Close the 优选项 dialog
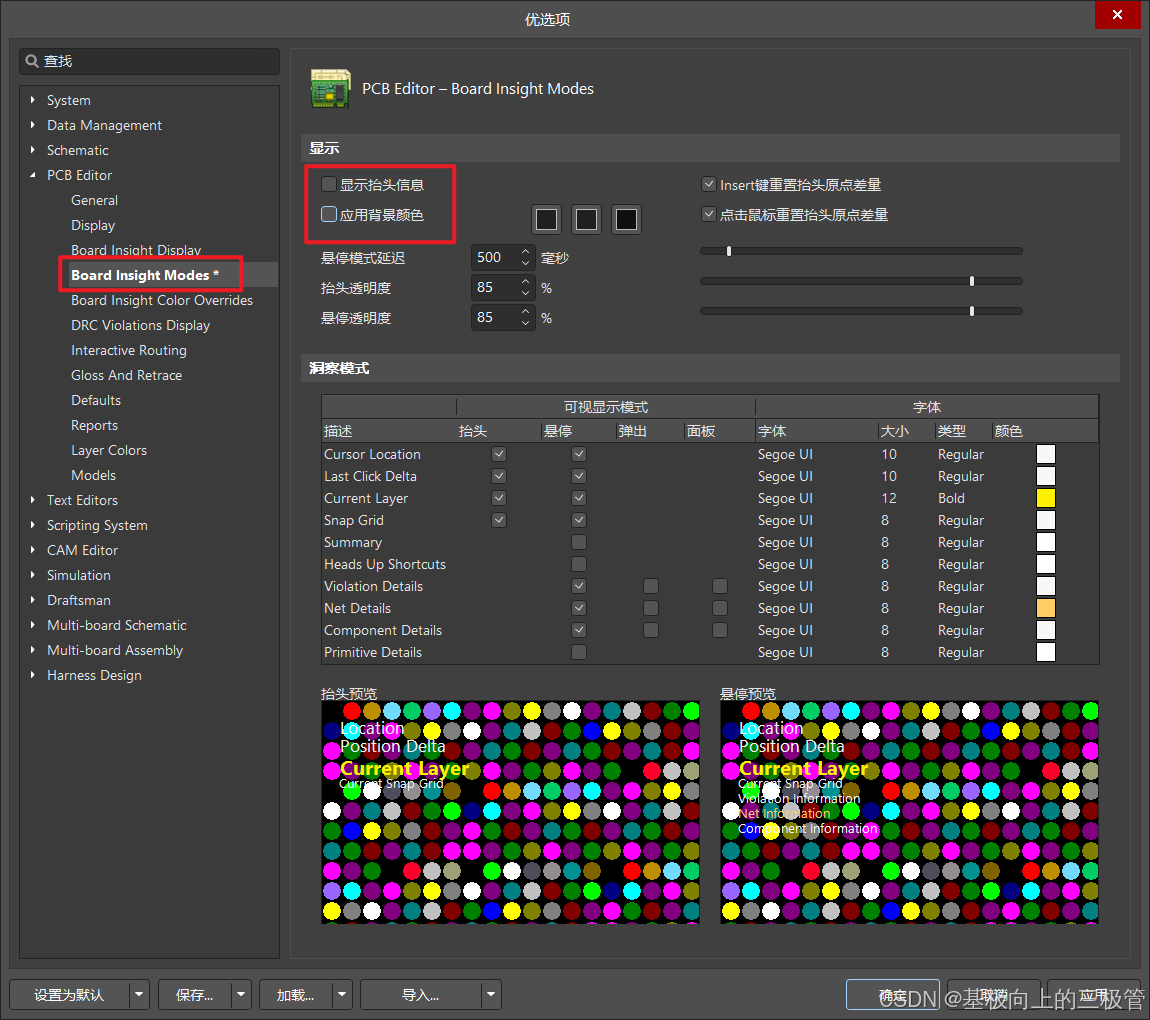This screenshot has width=1150, height=1020. click(x=1117, y=15)
